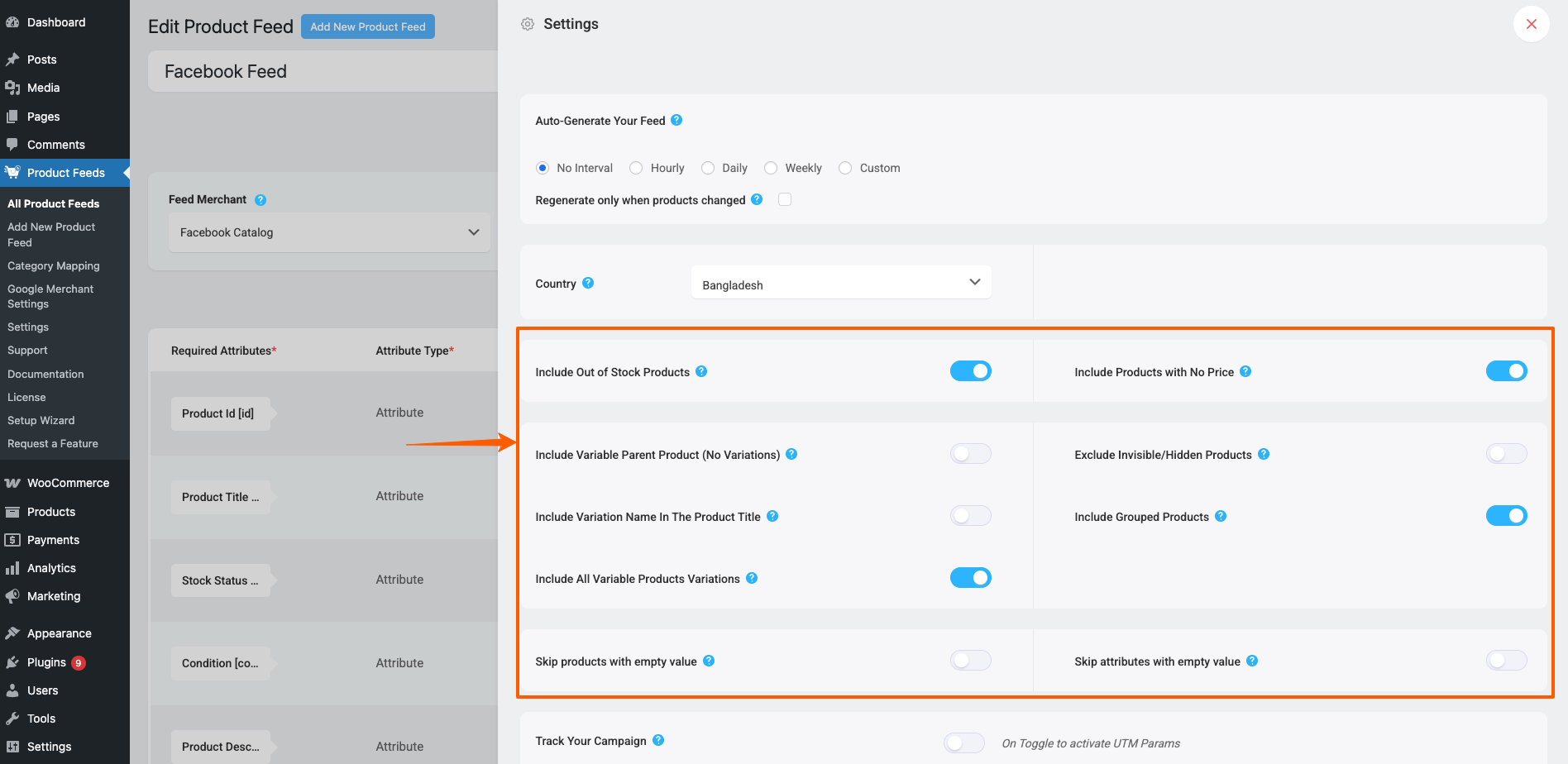The height and width of the screenshot is (764, 1568).
Task: Click the Product Id [id] attribute field
Action: click(x=221, y=413)
